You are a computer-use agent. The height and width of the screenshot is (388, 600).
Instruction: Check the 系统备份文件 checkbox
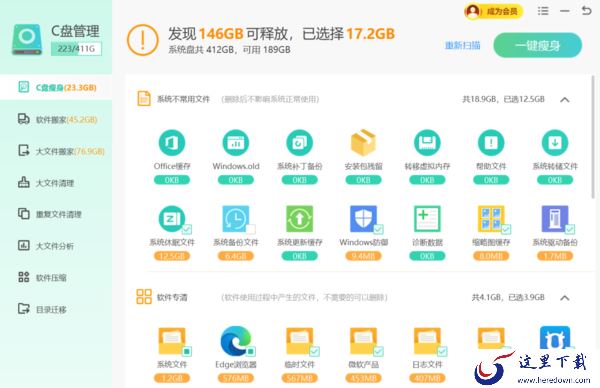click(251, 229)
